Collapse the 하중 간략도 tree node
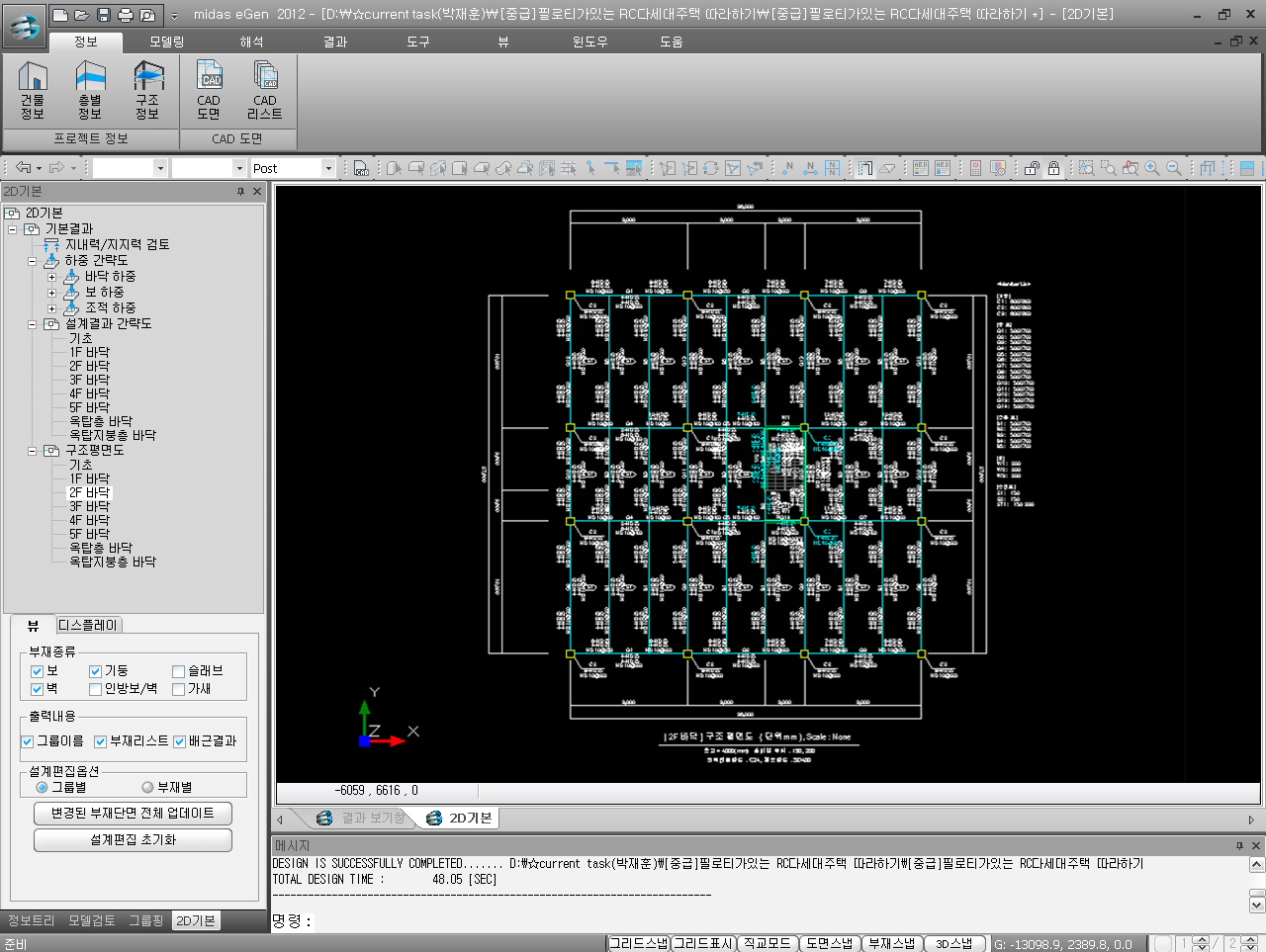This screenshot has width=1266, height=952. click(x=32, y=261)
